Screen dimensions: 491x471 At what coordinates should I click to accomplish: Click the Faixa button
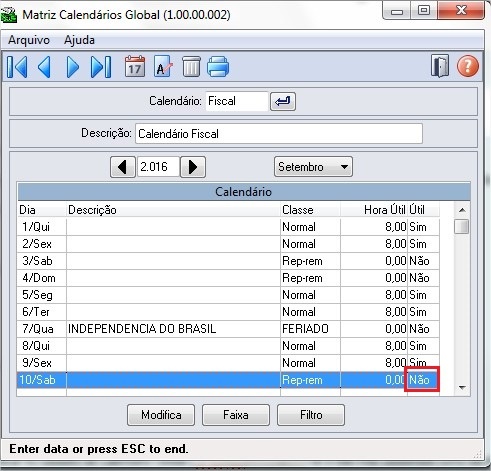pyautogui.click(x=236, y=415)
